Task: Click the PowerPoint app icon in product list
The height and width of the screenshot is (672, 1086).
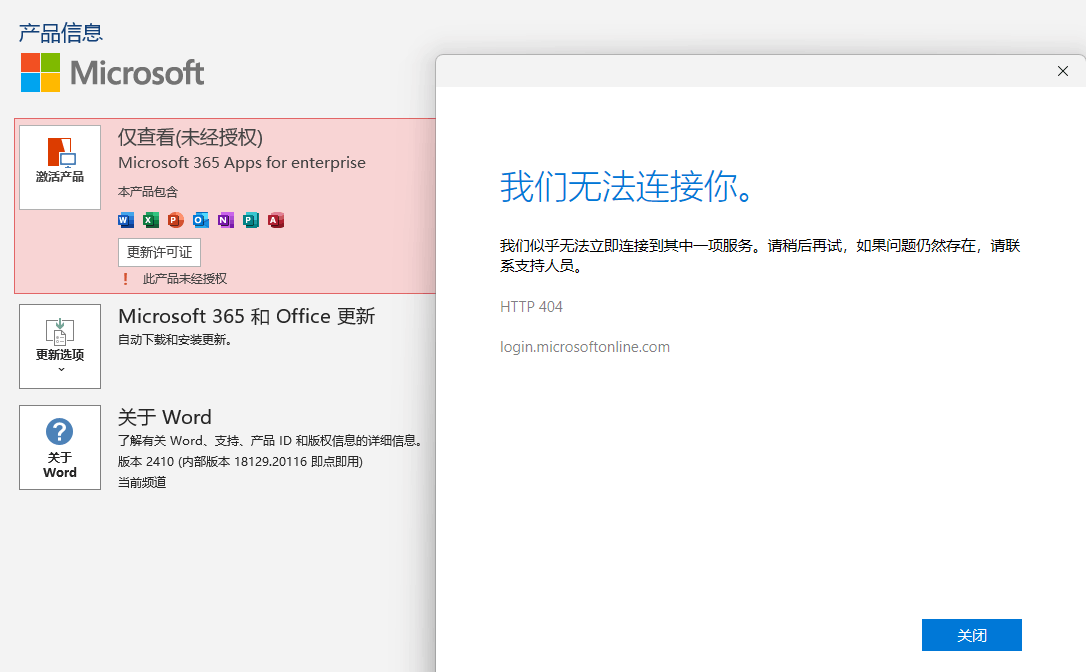Action: click(176, 220)
